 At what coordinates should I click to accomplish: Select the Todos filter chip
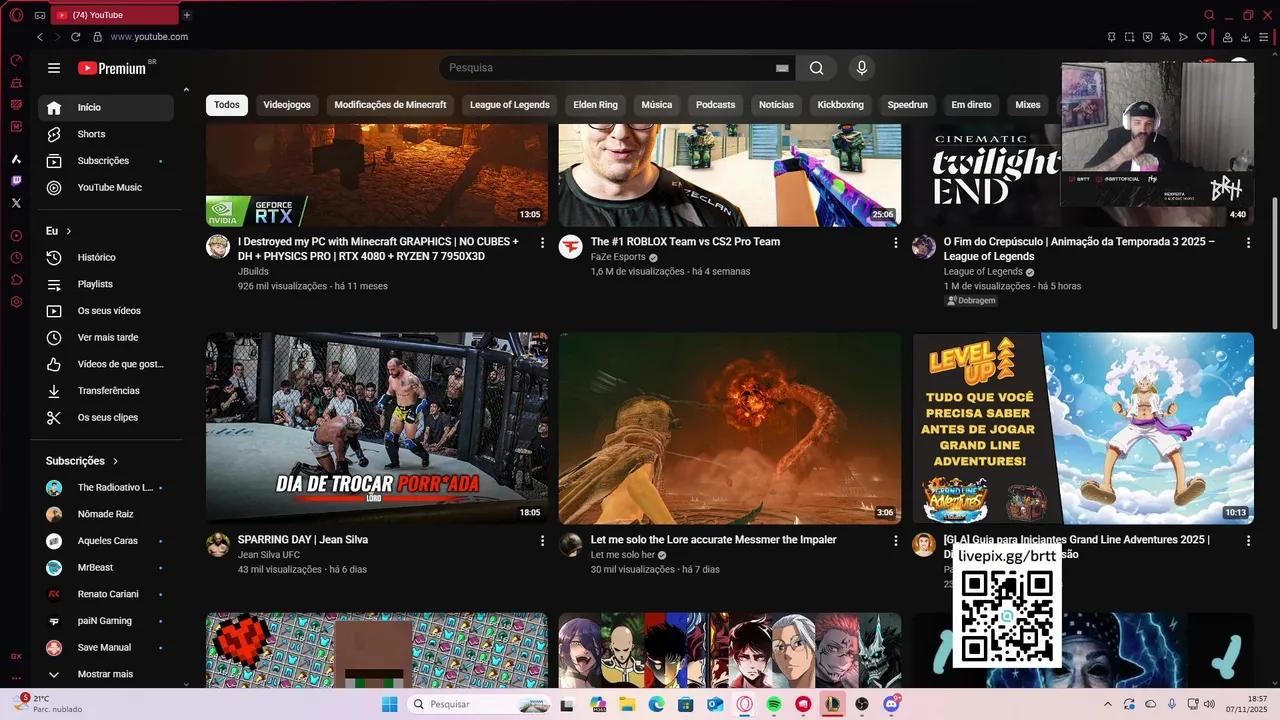[227, 105]
